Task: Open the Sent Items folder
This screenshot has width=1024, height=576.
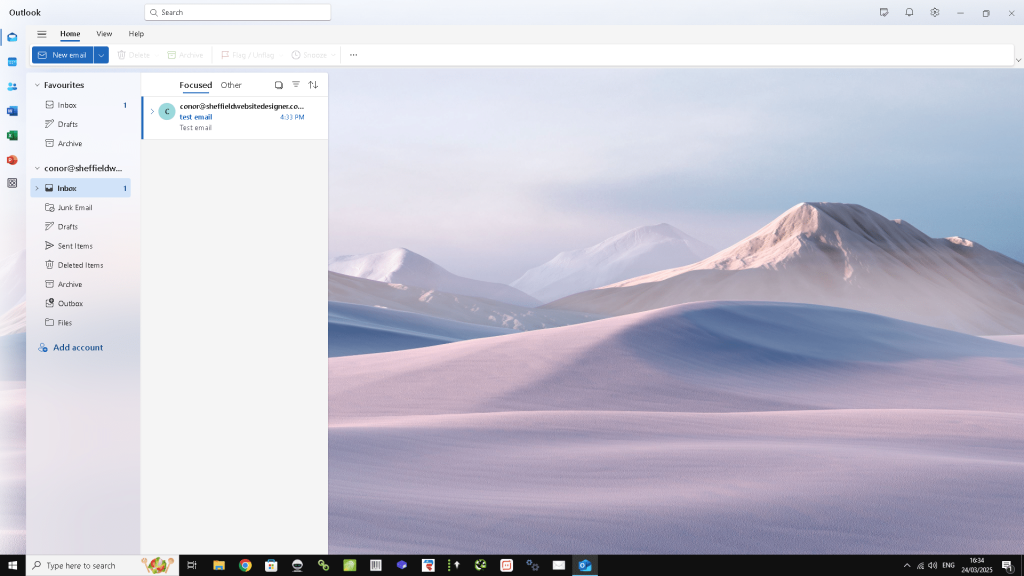Action: click(x=81, y=246)
